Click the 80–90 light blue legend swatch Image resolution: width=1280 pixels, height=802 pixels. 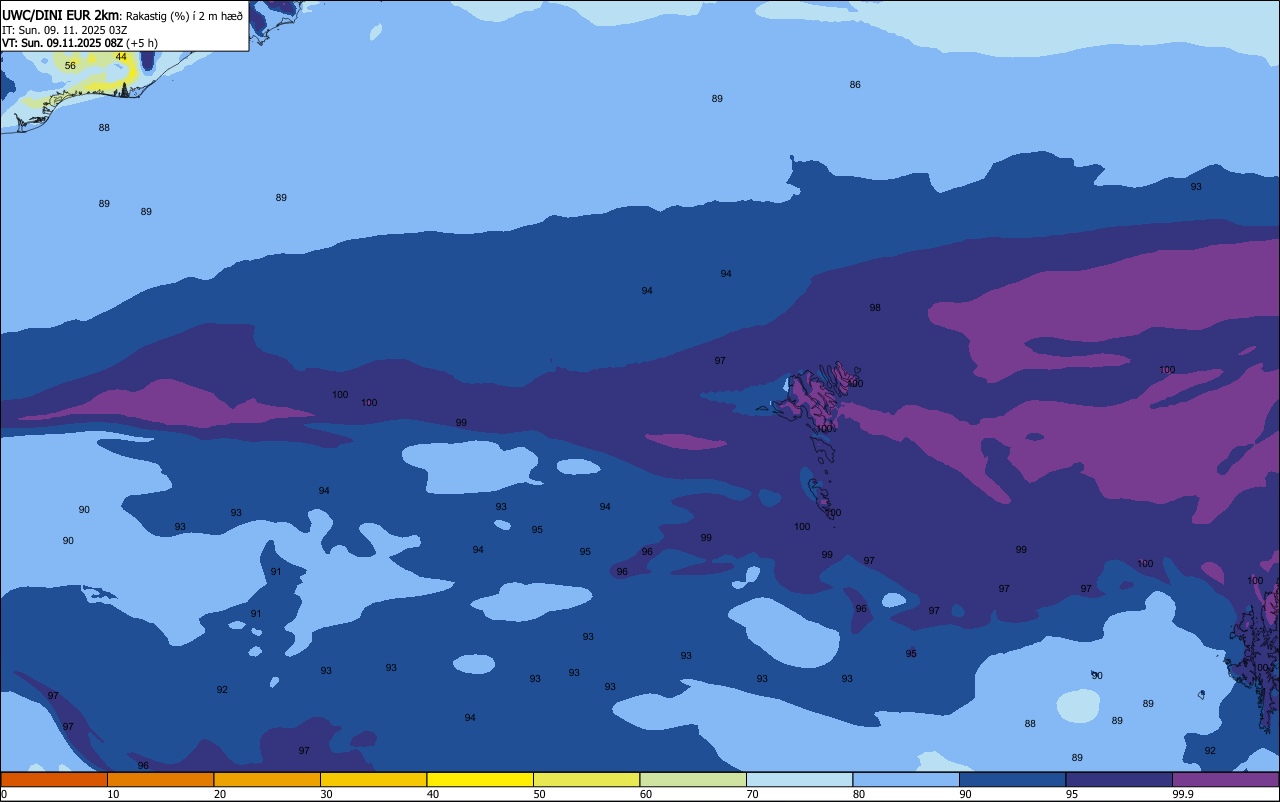(x=906, y=779)
